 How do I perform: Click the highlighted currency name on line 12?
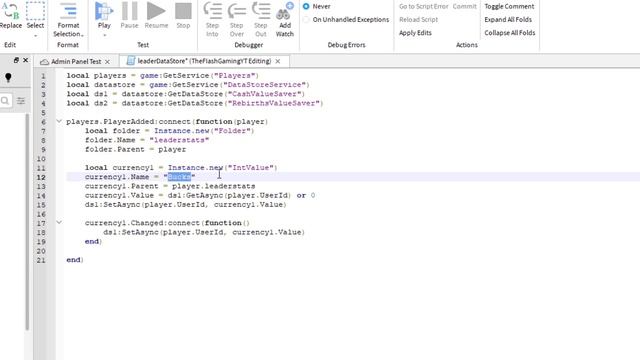click(x=179, y=177)
